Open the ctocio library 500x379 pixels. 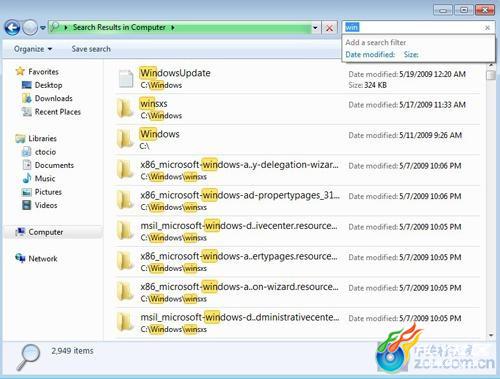point(45,152)
